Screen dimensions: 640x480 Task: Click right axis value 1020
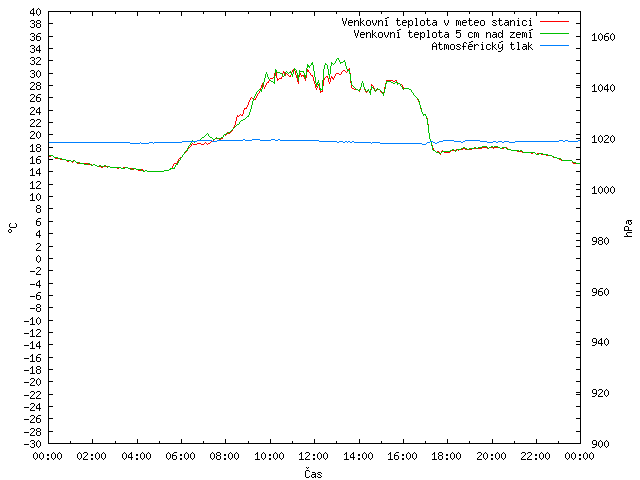pyautogui.click(x=603, y=139)
